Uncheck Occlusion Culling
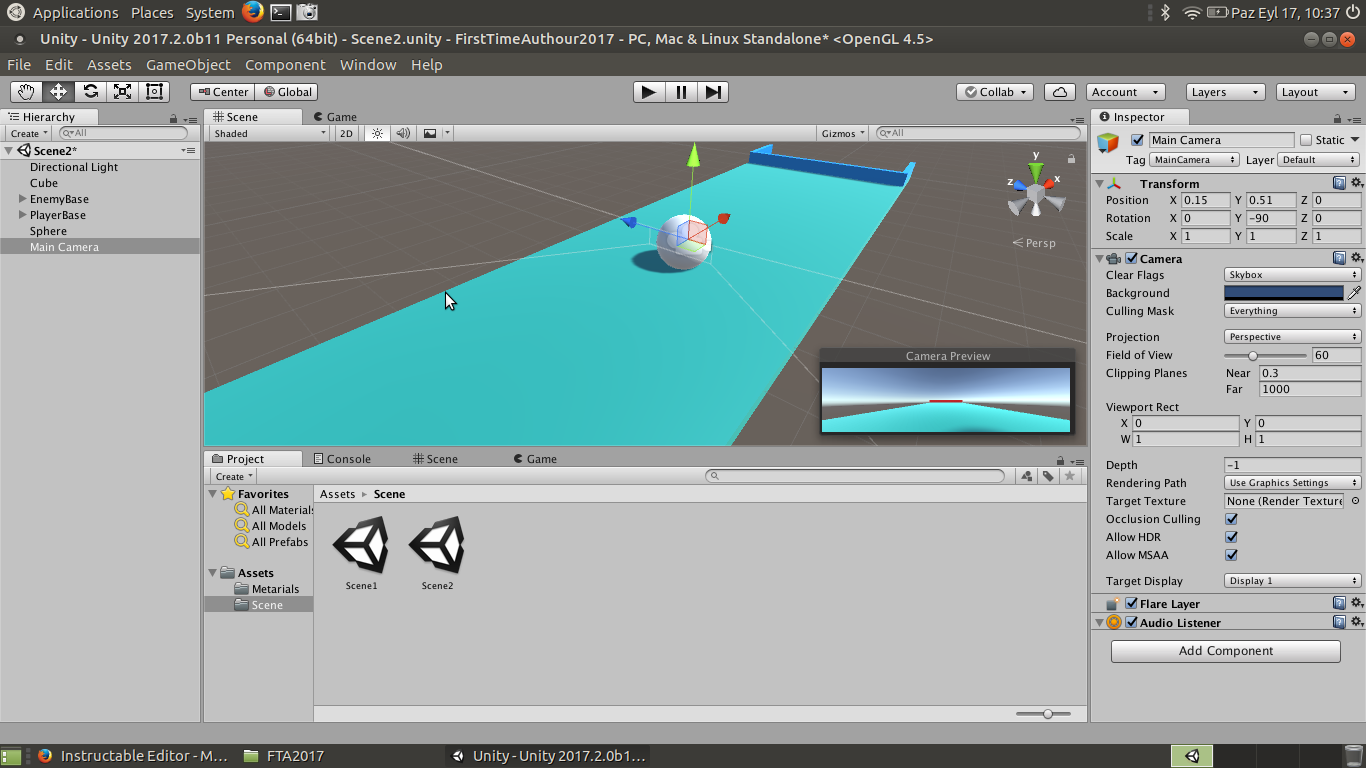The width and height of the screenshot is (1366, 768). pyautogui.click(x=1231, y=519)
